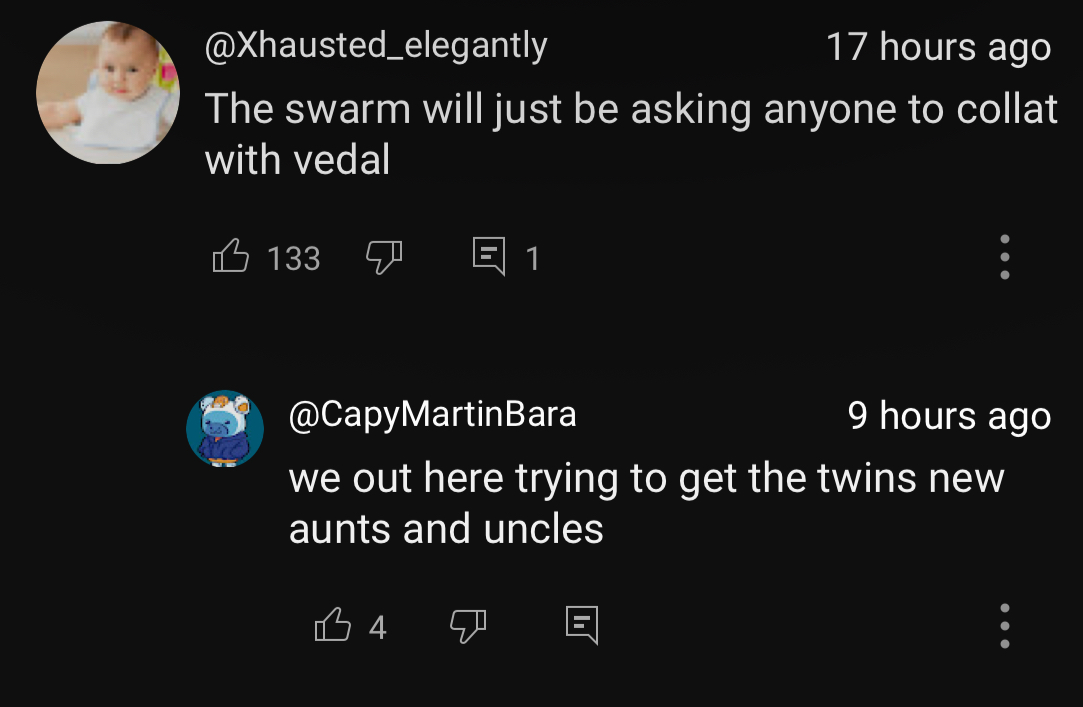
Task: Open the three-dot menu for @Xhausted_elegantly's comment
Action: point(1005,257)
